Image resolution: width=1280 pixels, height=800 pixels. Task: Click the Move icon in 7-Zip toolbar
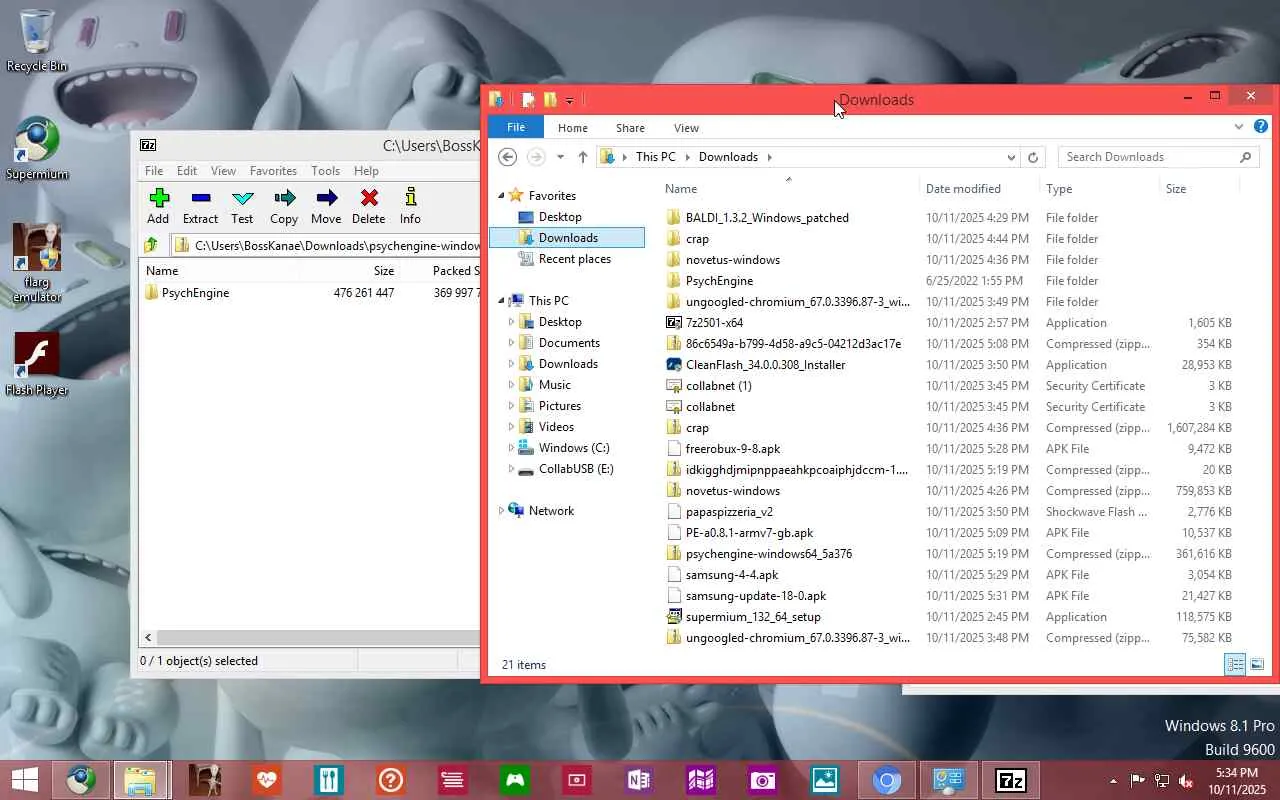coord(326,206)
